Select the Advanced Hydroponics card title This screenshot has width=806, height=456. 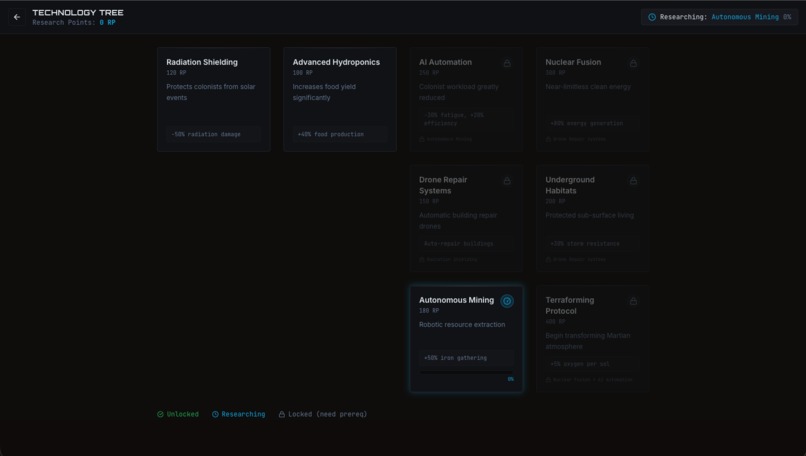[x=336, y=62]
